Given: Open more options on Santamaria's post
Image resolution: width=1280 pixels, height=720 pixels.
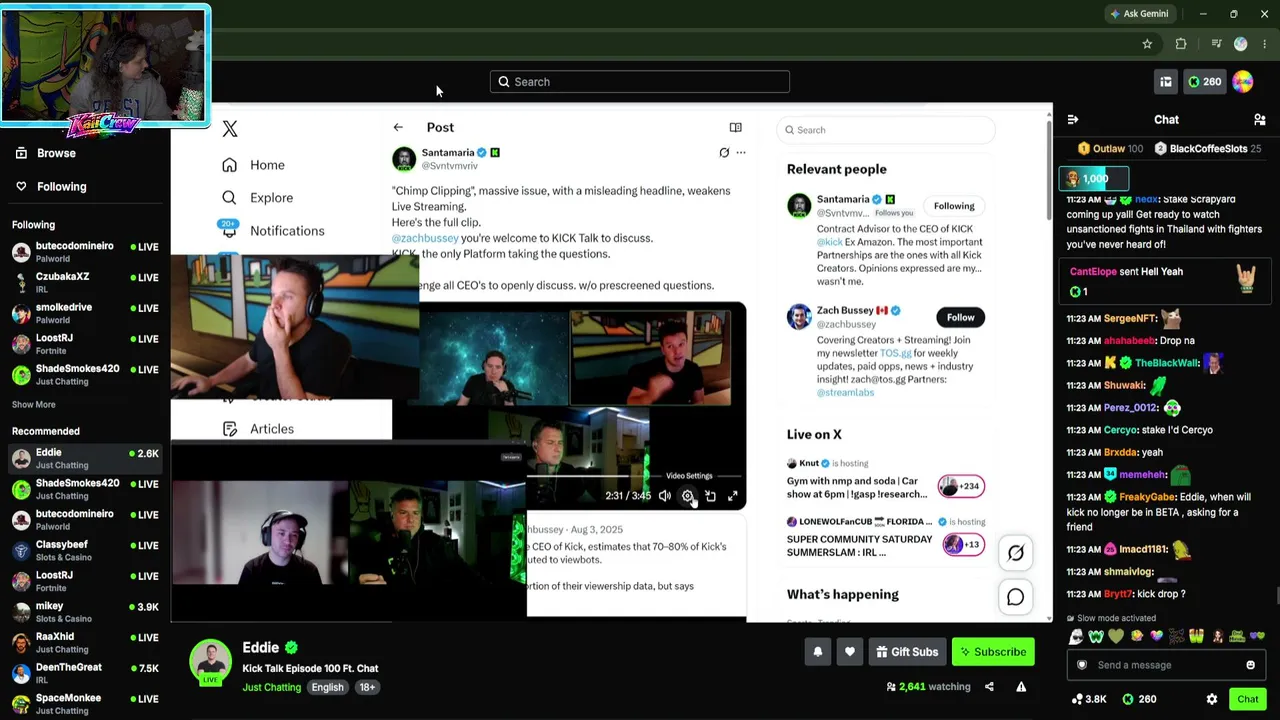Looking at the screenshot, I should tap(741, 153).
